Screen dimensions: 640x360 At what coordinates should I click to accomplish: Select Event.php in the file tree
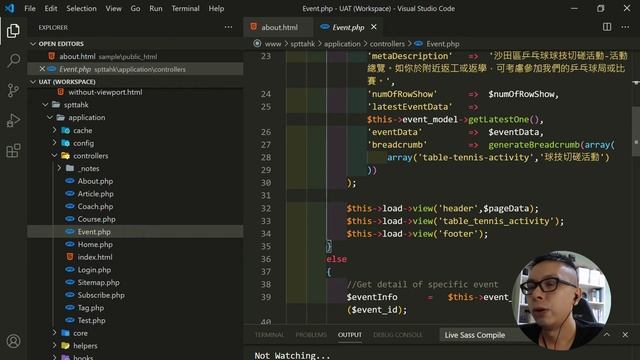click(136, 231)
